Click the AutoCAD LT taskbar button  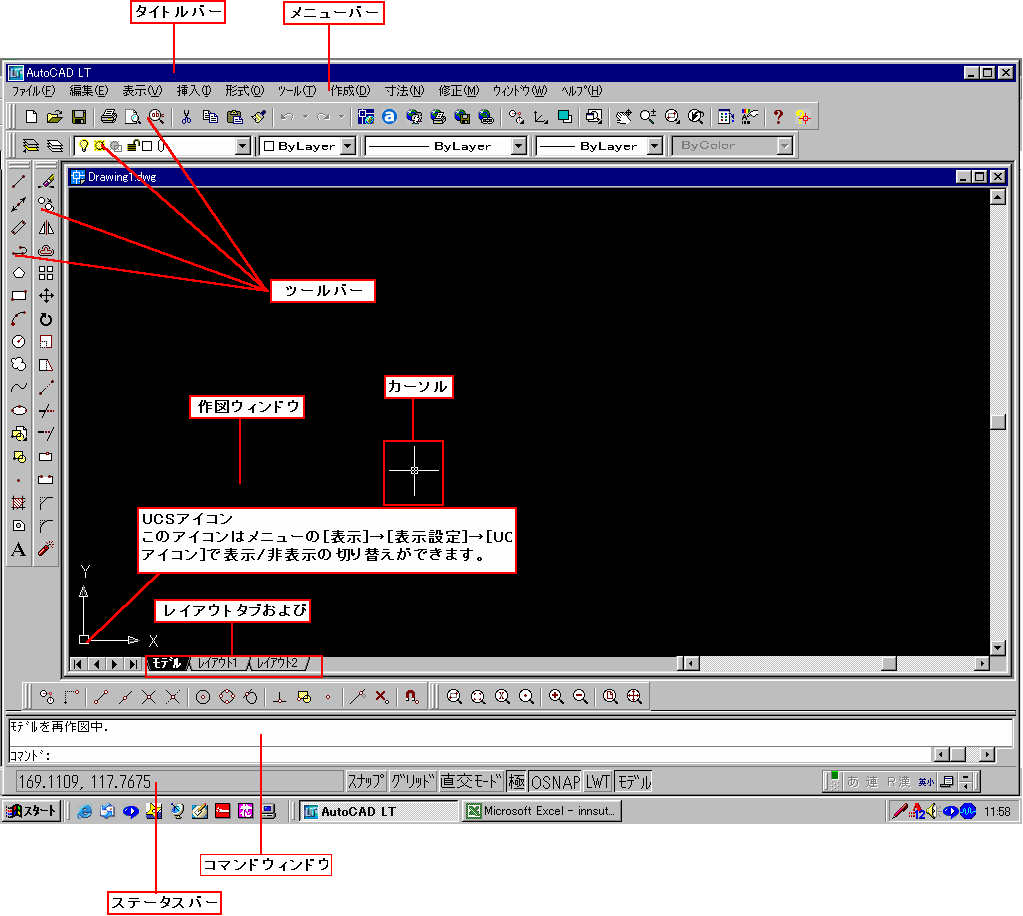(x=380, y=811)
